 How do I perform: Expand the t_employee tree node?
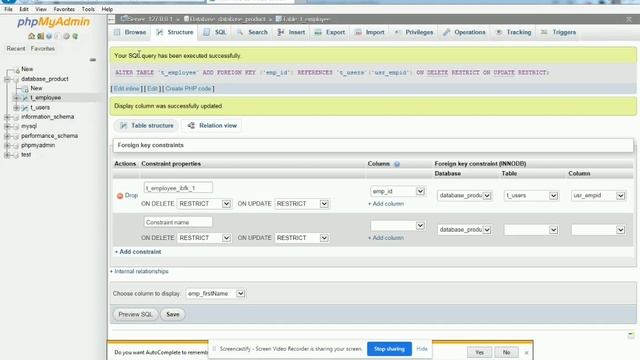pos(16,98)
